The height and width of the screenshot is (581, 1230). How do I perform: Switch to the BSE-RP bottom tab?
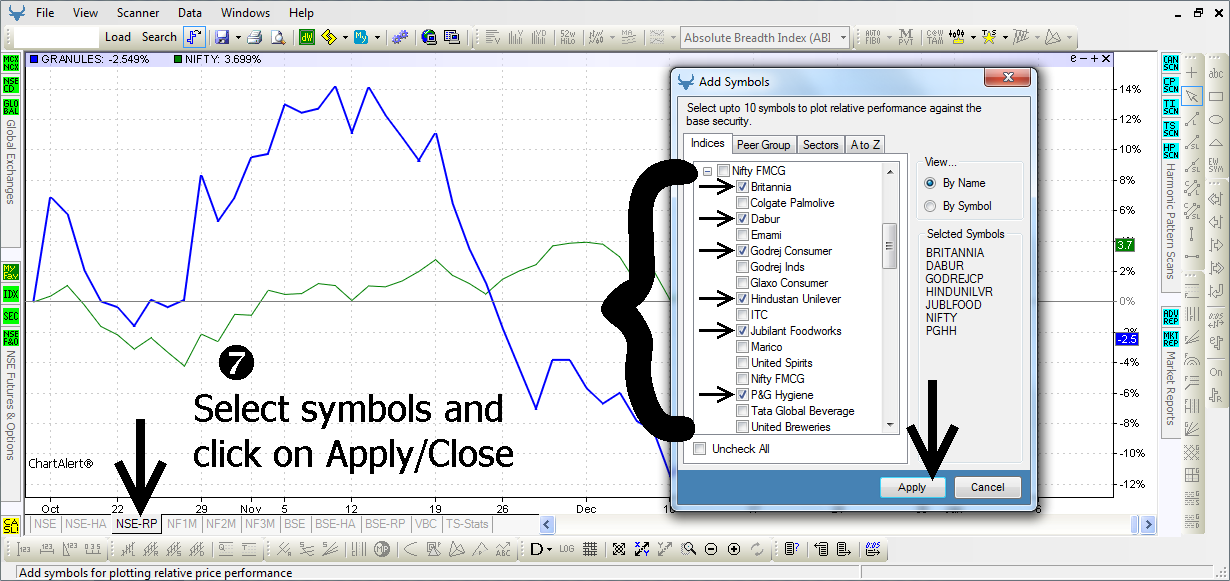point(385,523)
